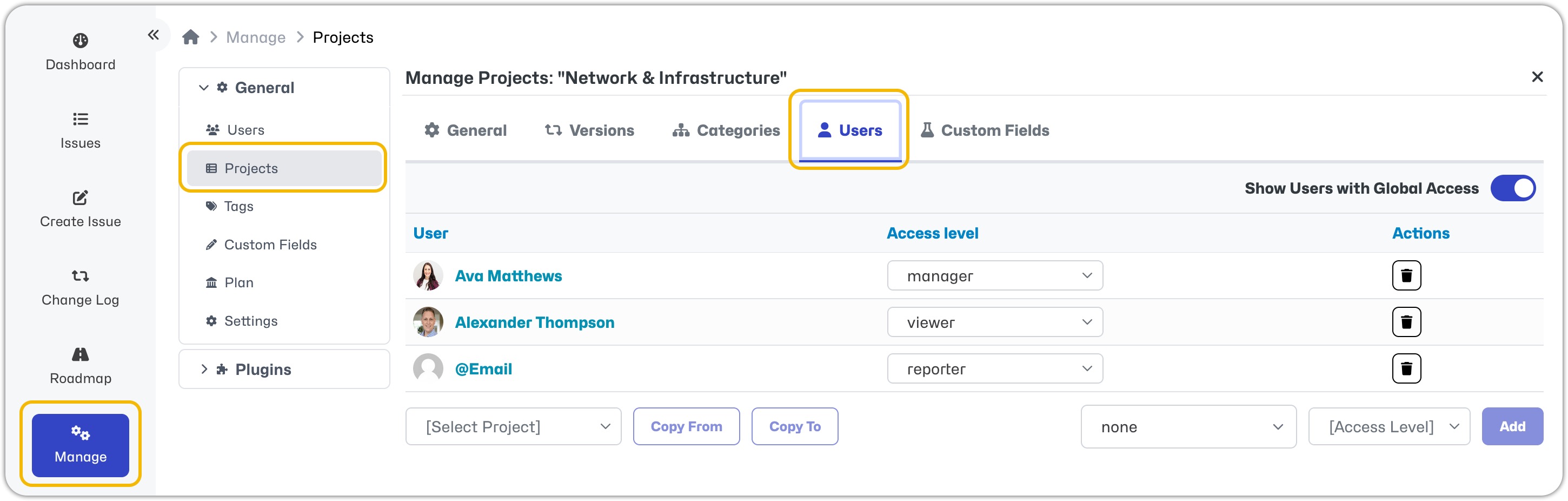Image resolution: width=1568 pixels, height=501 pixels.
Task: Switch to the General project tab
Action: coord(466,130)
